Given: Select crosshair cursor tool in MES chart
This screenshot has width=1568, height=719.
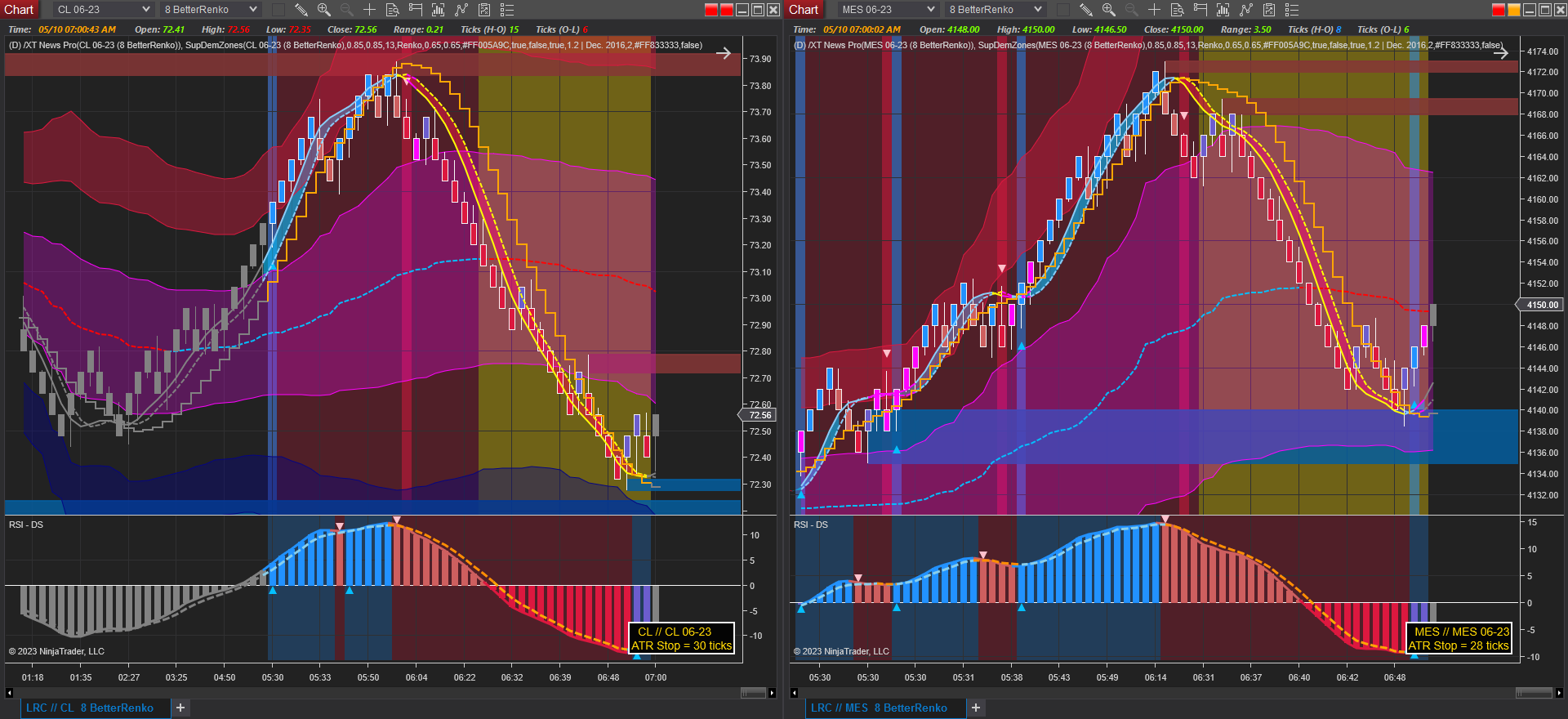Looking at the screenshot, I should click(1155, 10).
